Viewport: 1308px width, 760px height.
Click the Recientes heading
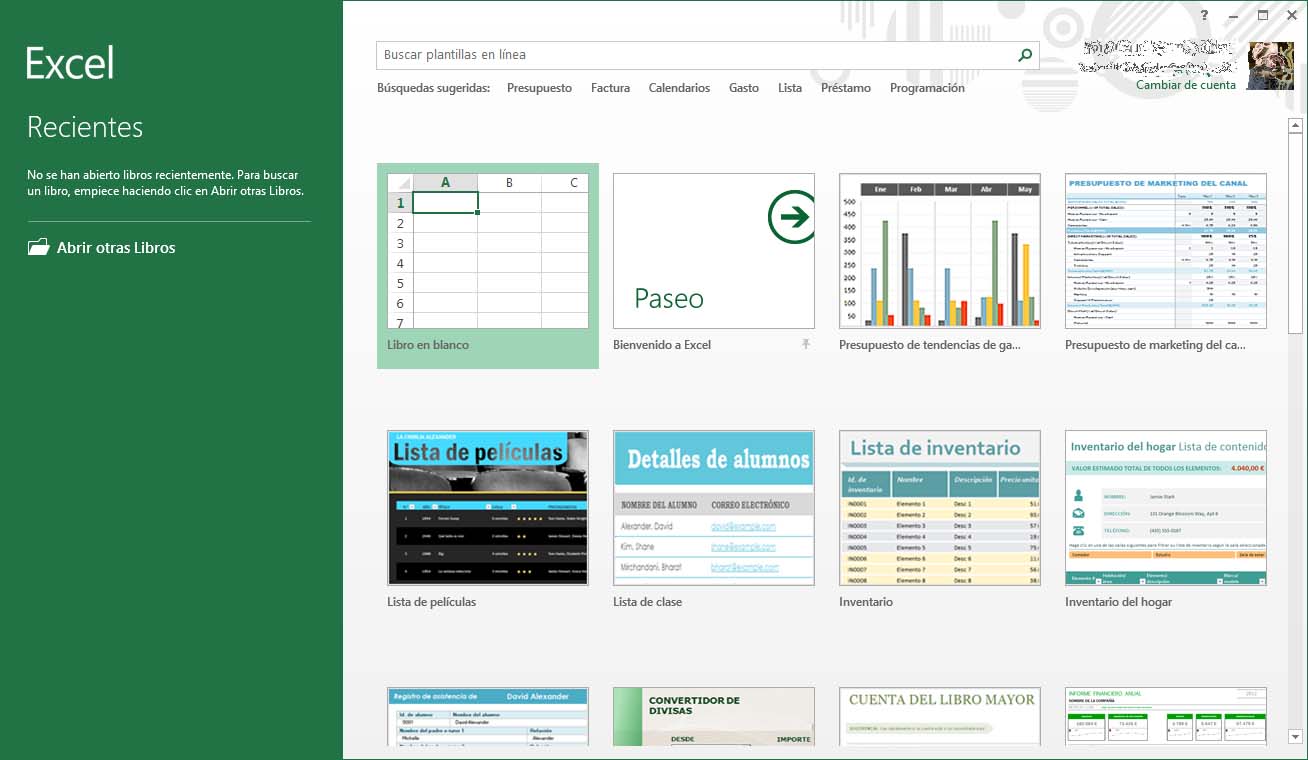coord(85,127)
